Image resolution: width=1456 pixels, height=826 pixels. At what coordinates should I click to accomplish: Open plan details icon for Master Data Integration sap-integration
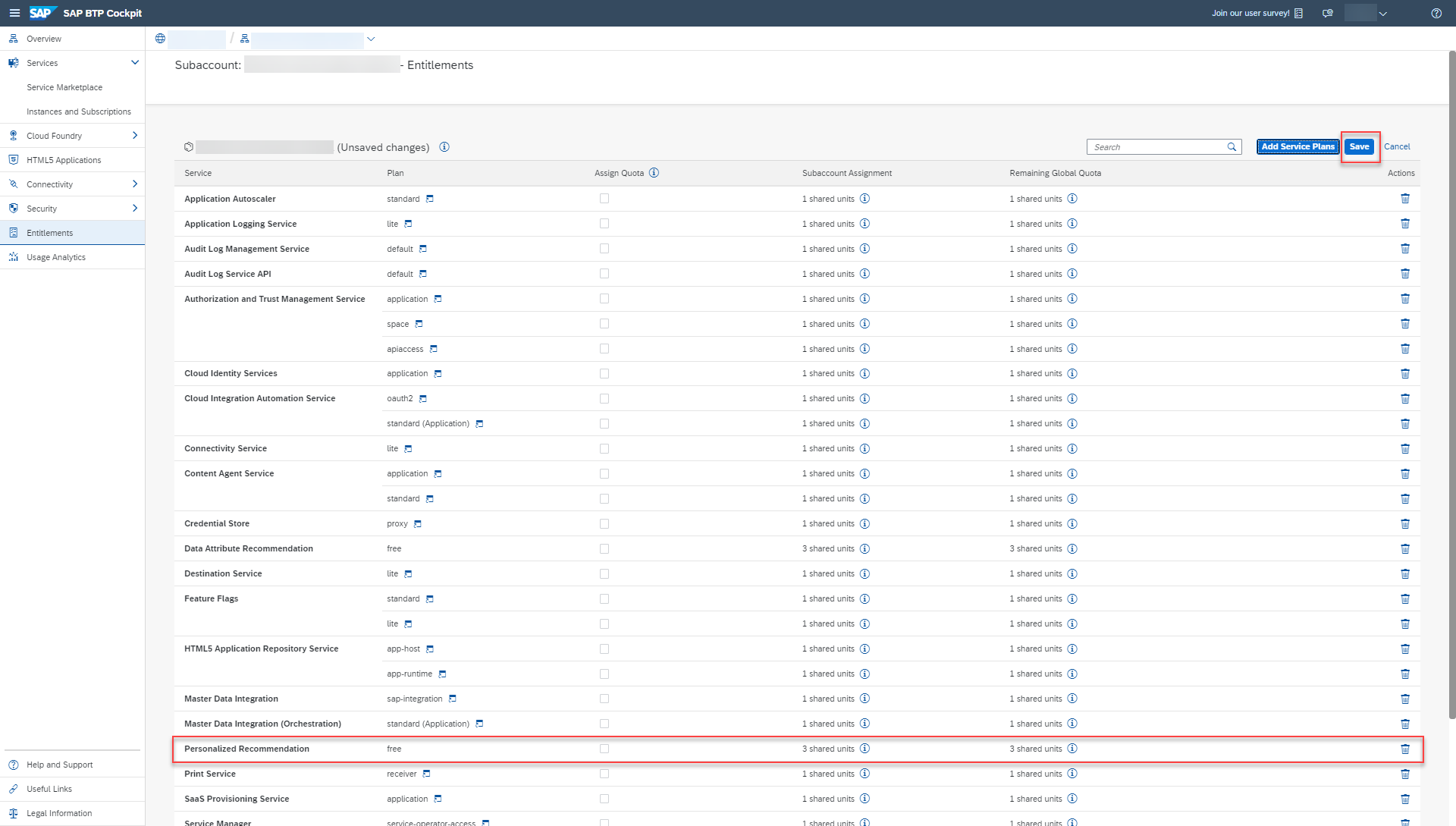[x=453, y=699]
